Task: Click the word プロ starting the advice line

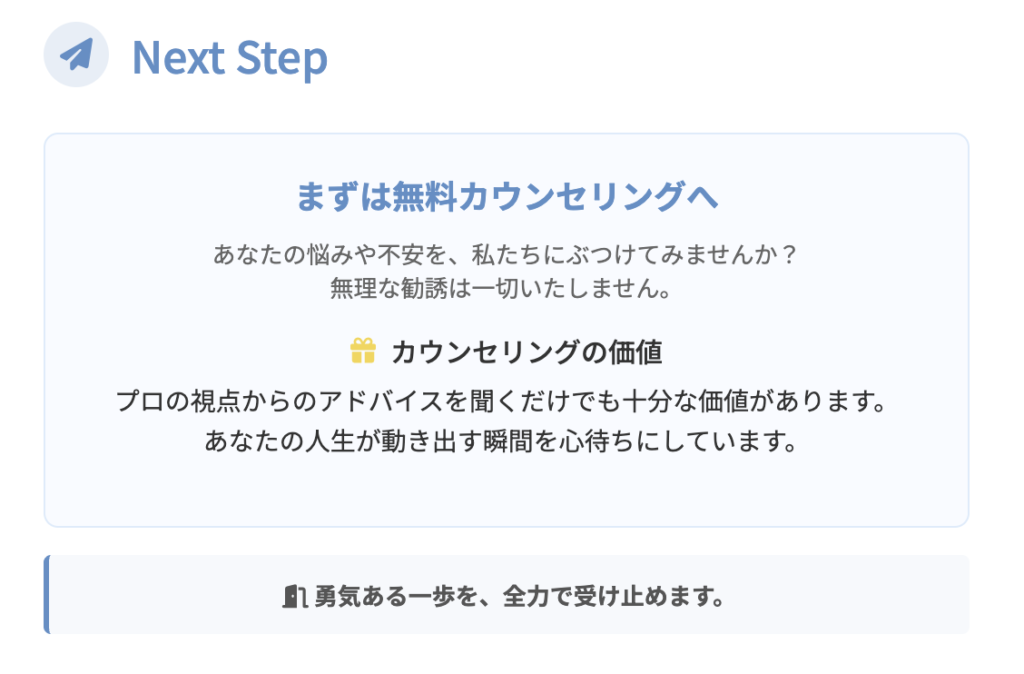Action: coord(140,403)
